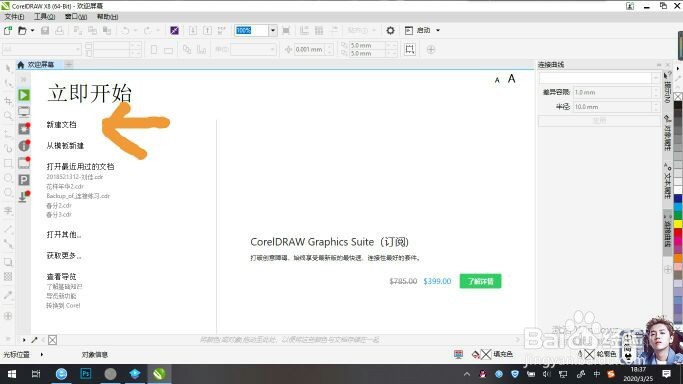Click the Export arrow-up toolbar icon
This screenshot has height=384, width=683.
tap(207, 30)
